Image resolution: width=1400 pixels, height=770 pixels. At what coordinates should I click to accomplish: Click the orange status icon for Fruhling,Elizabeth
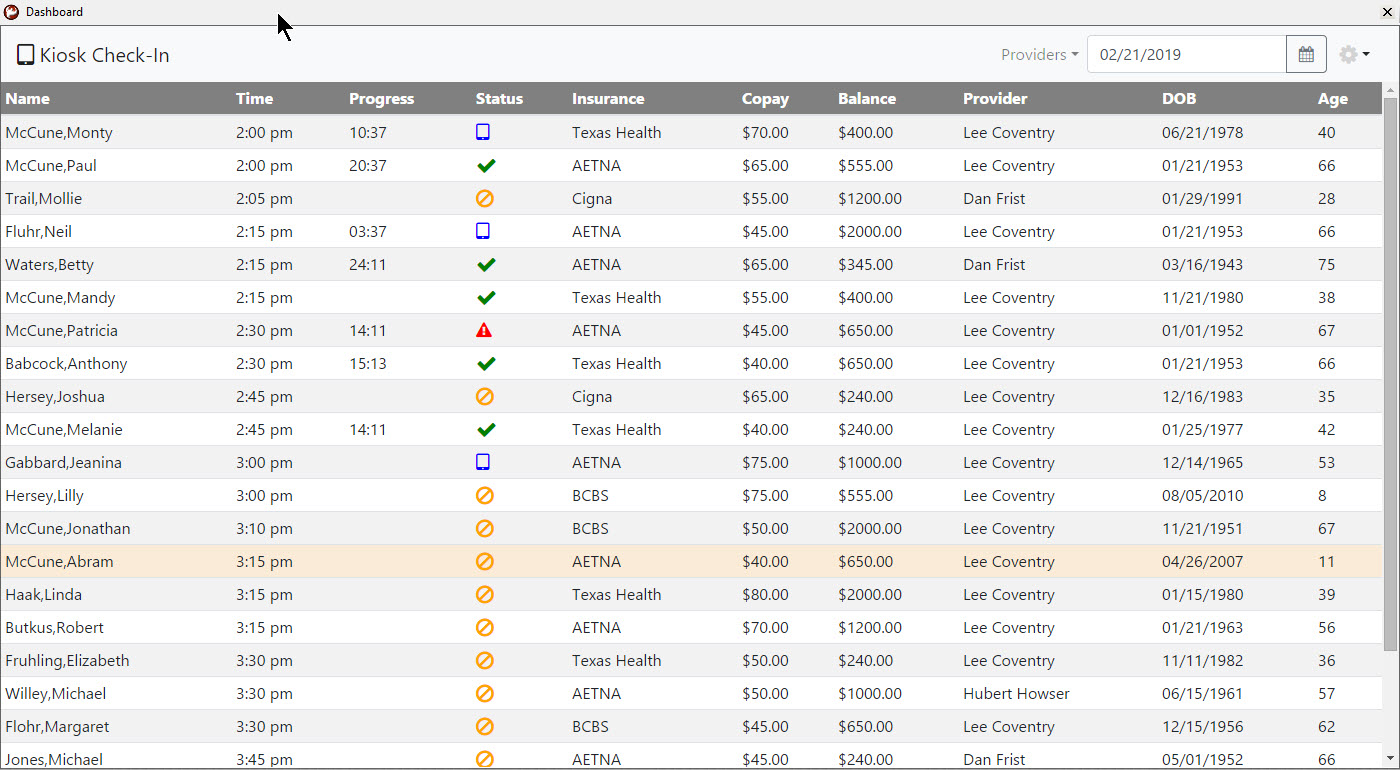[x=485, y=660]
